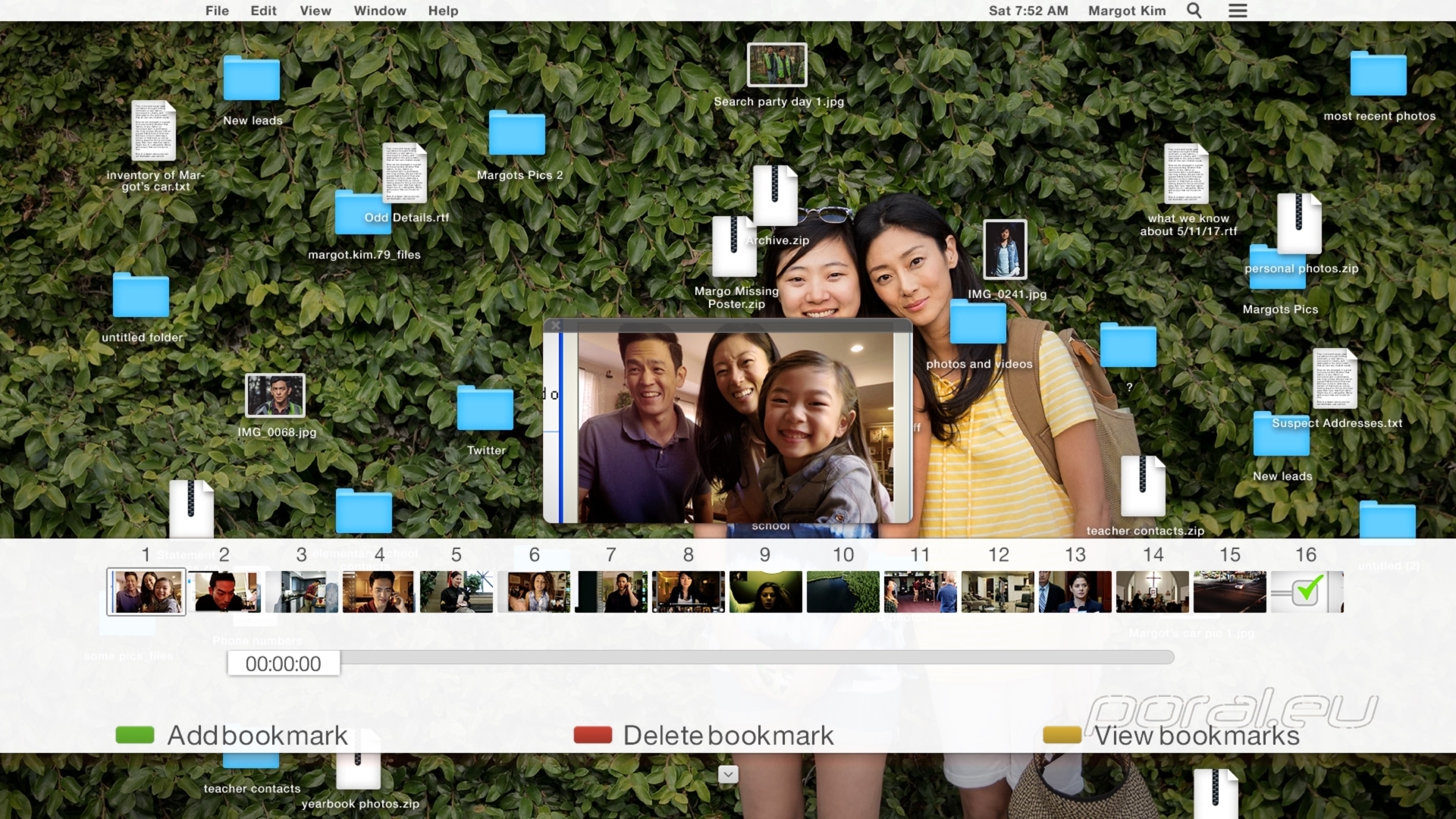Click the Delete bookmark button
Screen dimensions: 1456x819
pyautogui.click(x=704, y=735)
